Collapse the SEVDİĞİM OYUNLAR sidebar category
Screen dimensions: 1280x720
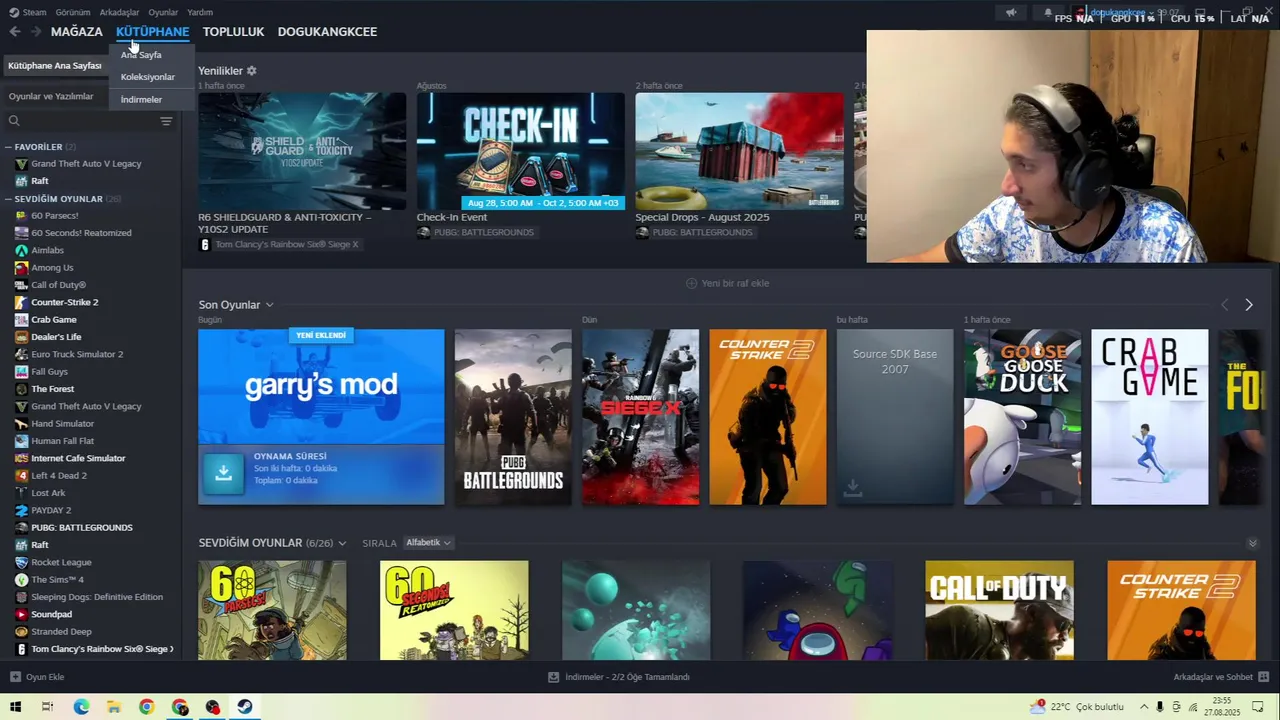click(8, 199)
